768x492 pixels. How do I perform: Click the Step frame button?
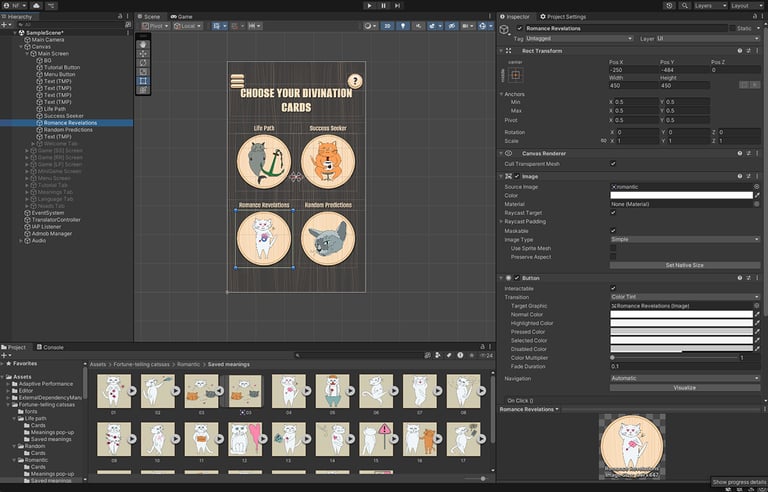coord(399,5)
